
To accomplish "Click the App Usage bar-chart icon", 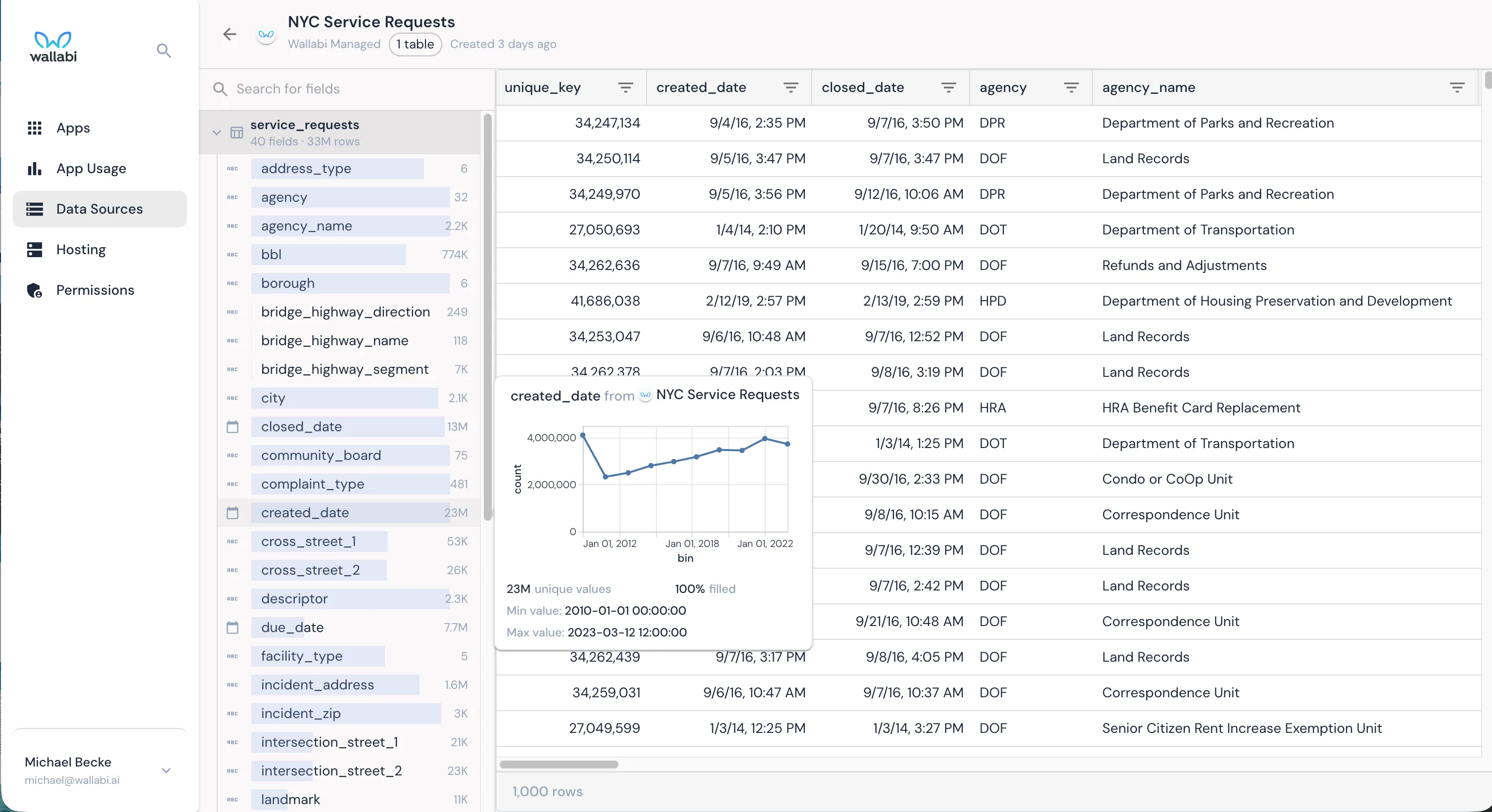I will tap(34, 169).
